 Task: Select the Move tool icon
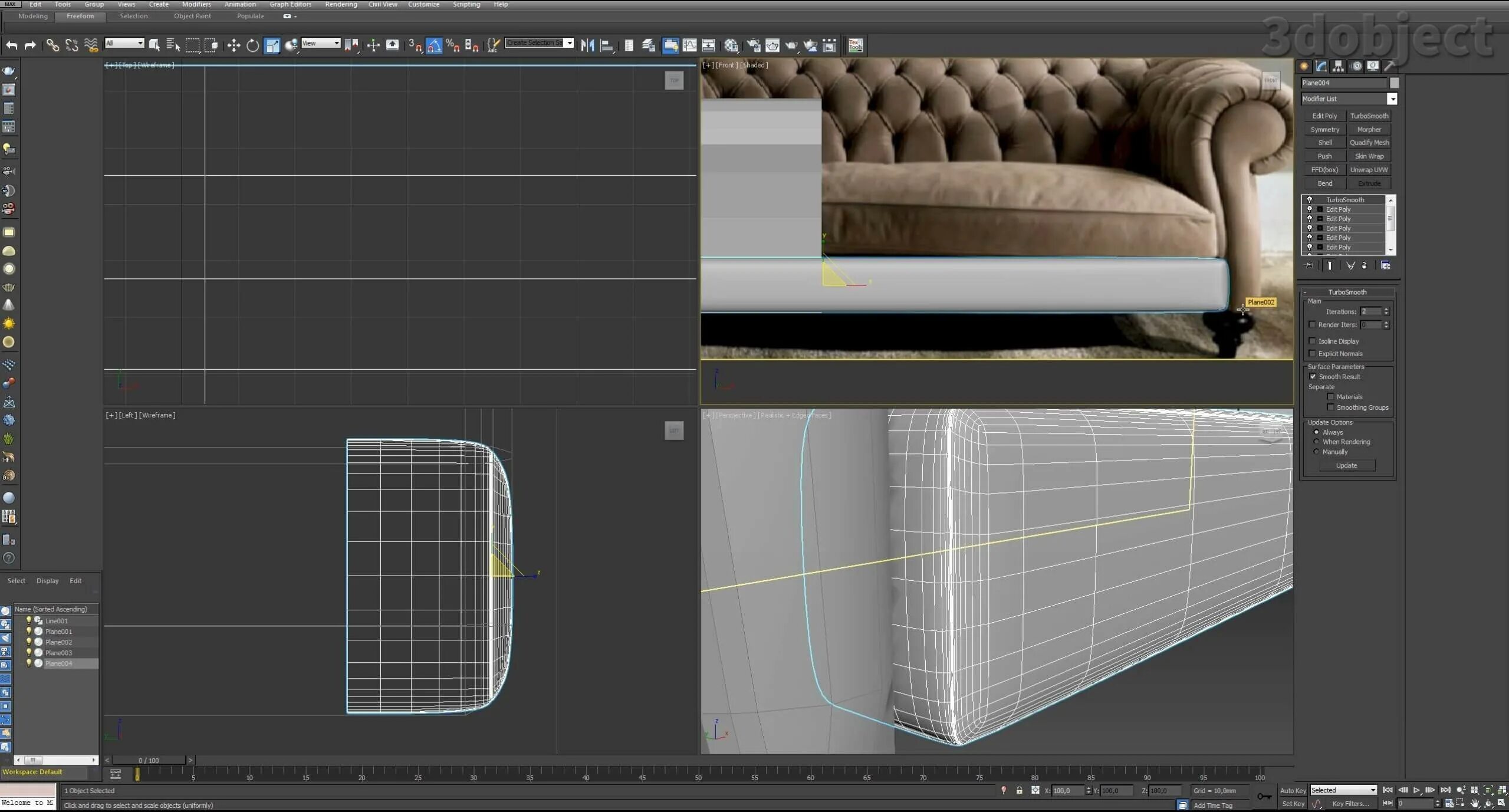234,45
